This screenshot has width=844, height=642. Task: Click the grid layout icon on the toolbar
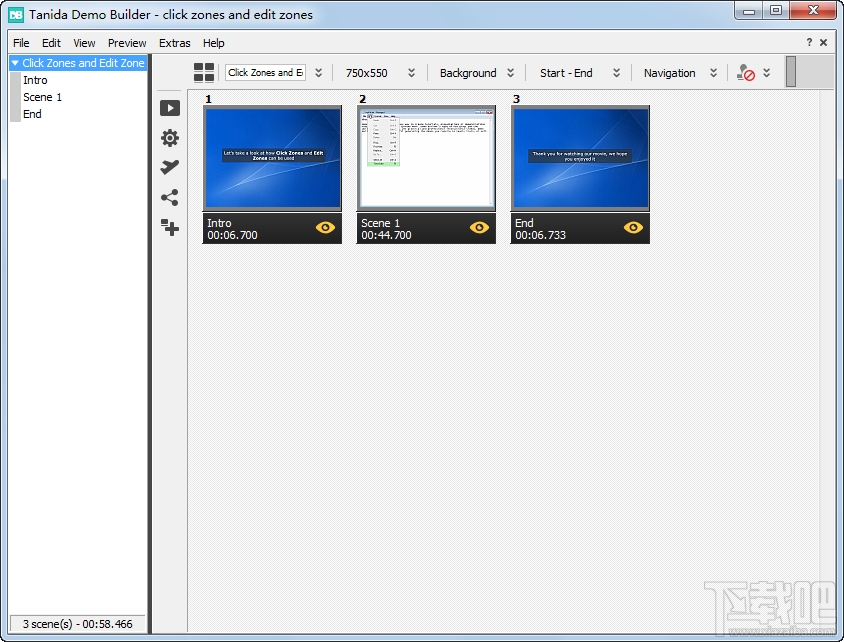pos(204,72)
